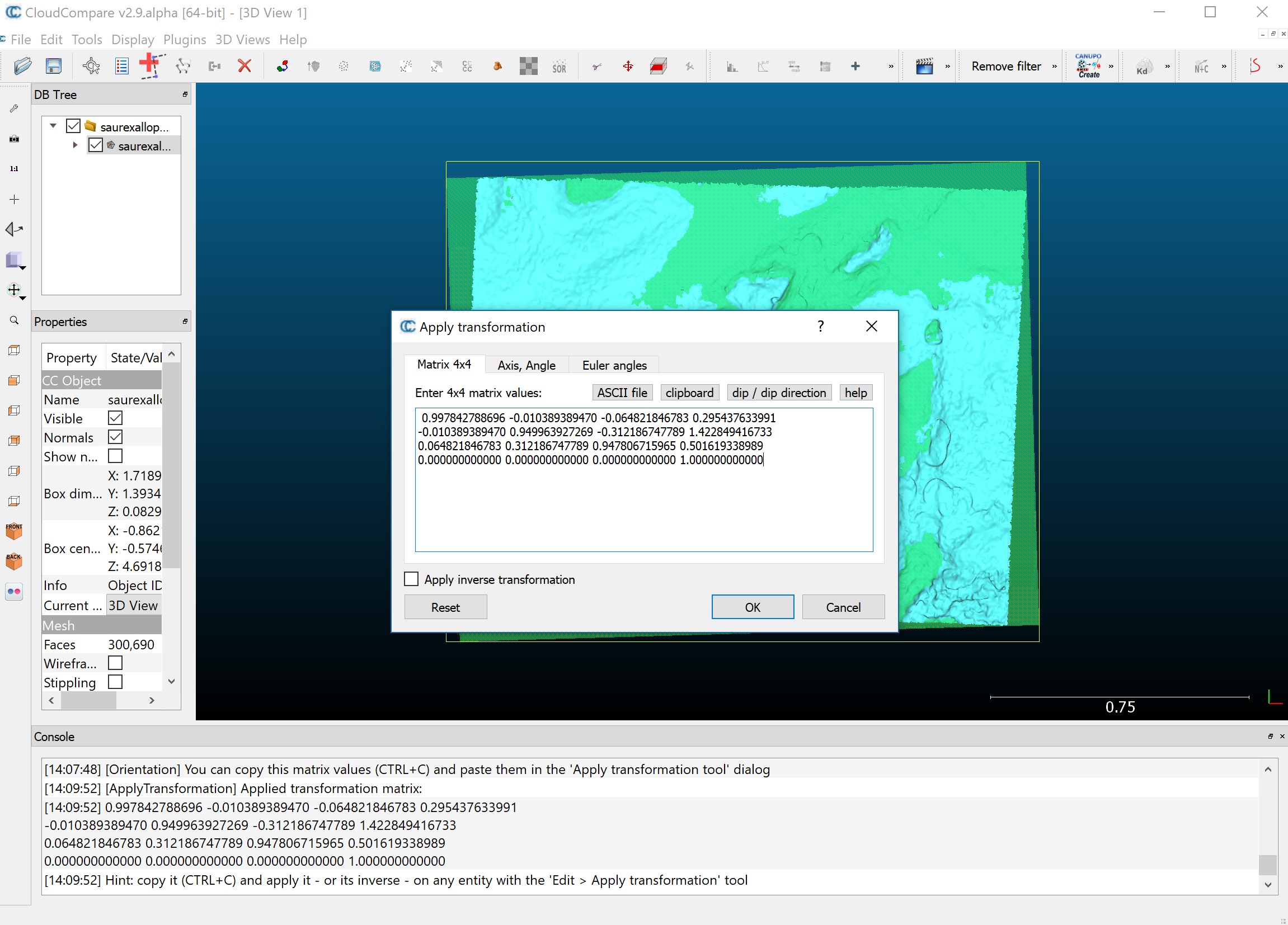1288x925 pixels.
Task: Expand the saurexal mesh tree item
Action: point(75,145)
